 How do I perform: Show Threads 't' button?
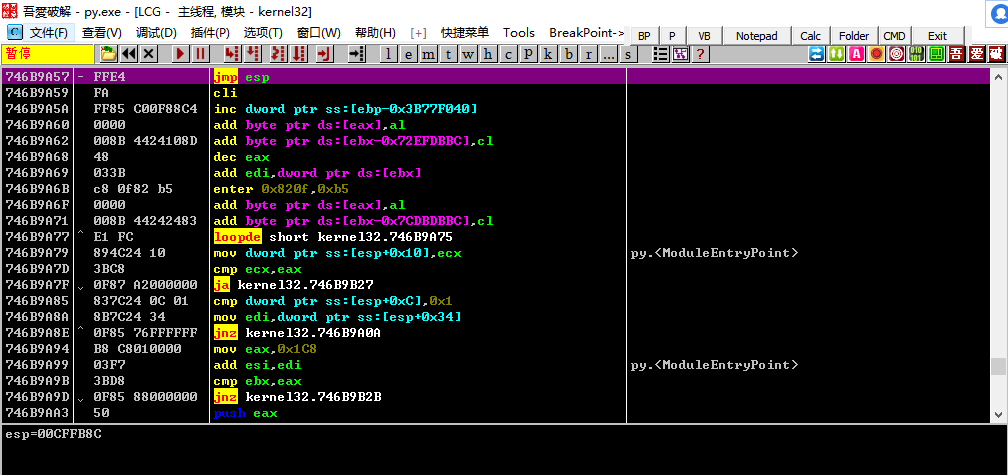pos(448,54)
